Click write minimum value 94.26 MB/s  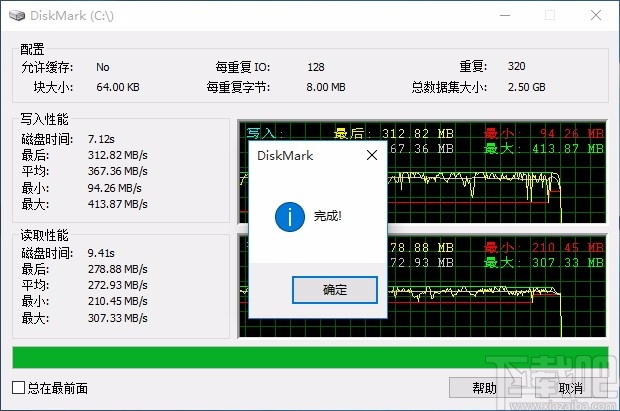click(115, 188)
